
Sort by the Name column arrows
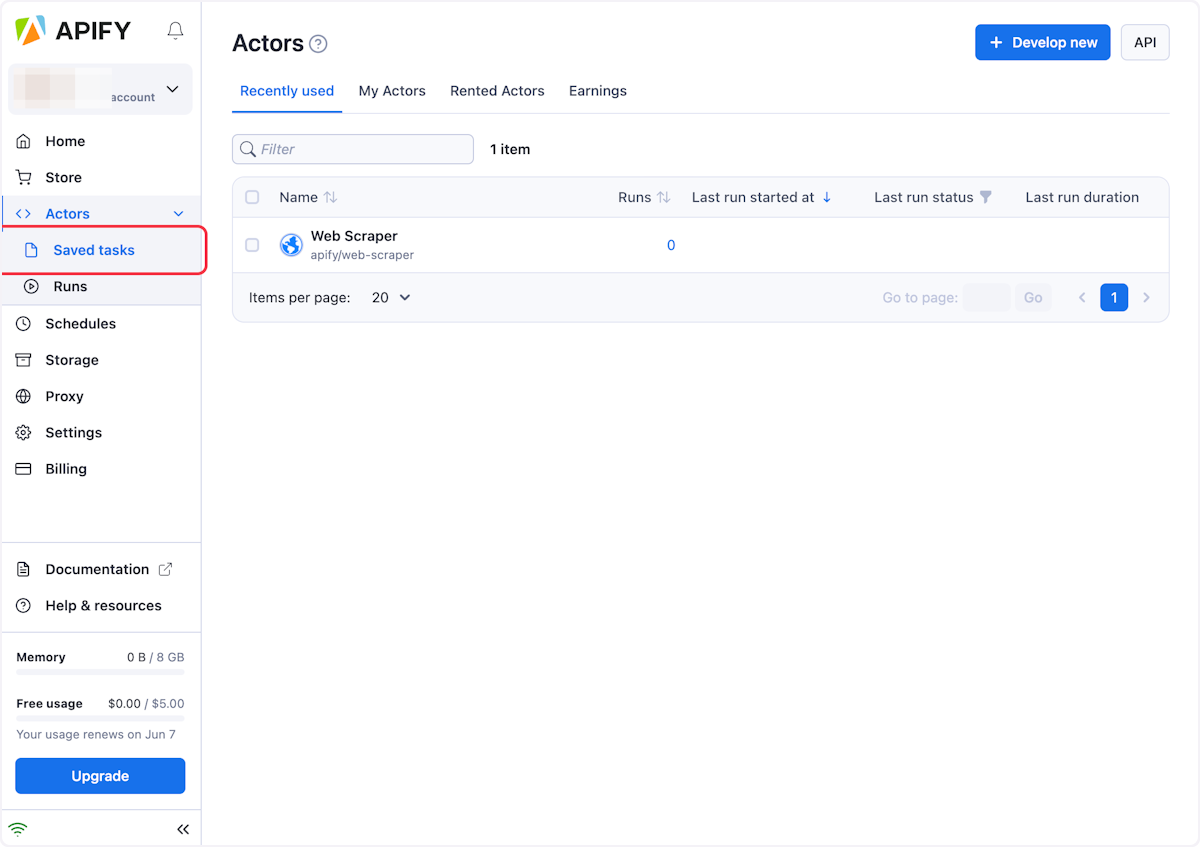(331, 197)
